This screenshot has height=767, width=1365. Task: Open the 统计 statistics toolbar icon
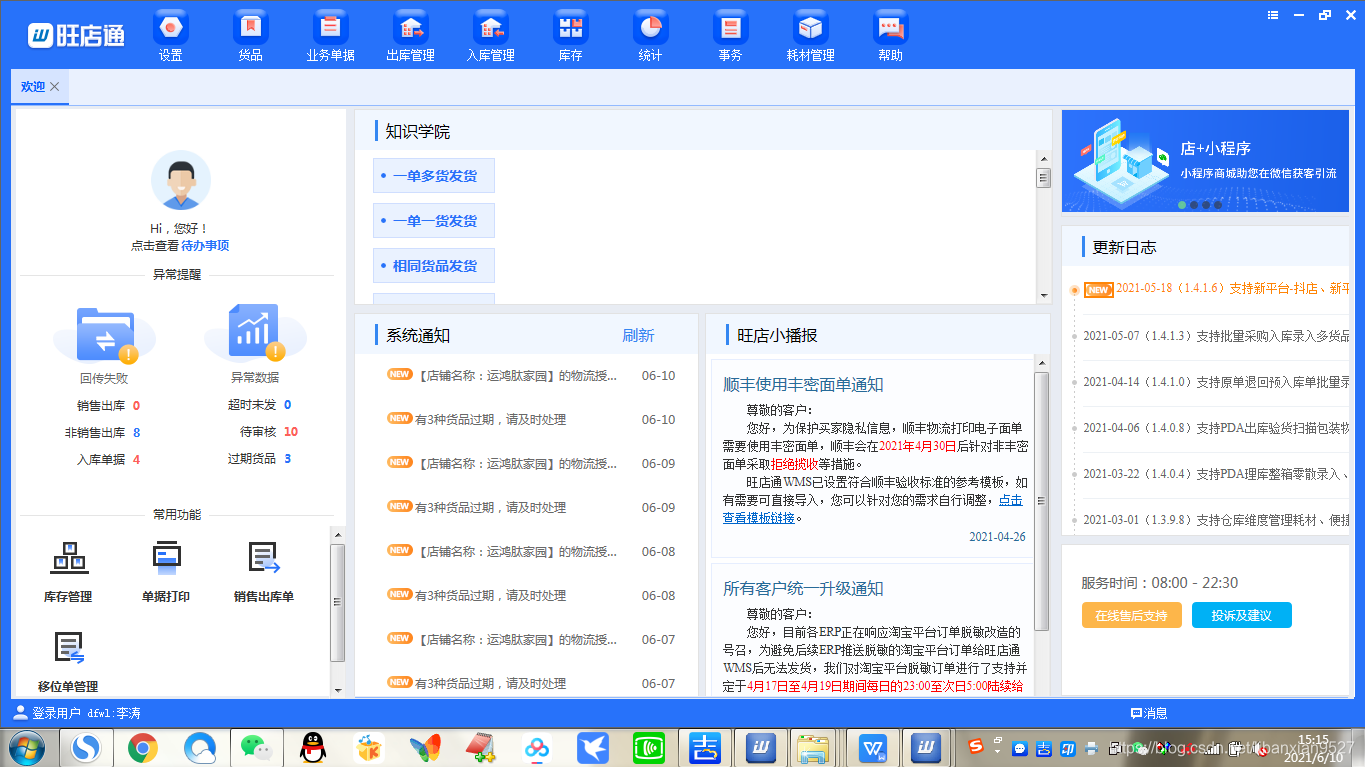click(651, 27)
